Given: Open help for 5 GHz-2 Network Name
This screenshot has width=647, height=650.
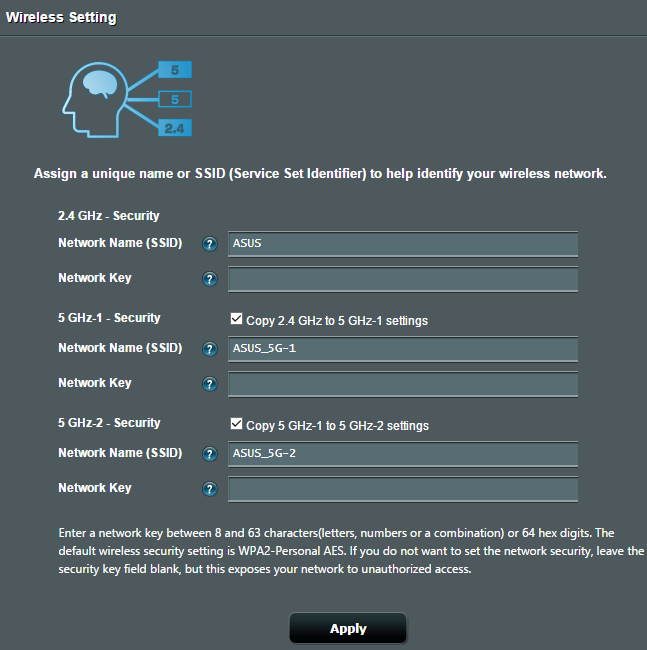Looking at the screenshot, I should point(209,454).
